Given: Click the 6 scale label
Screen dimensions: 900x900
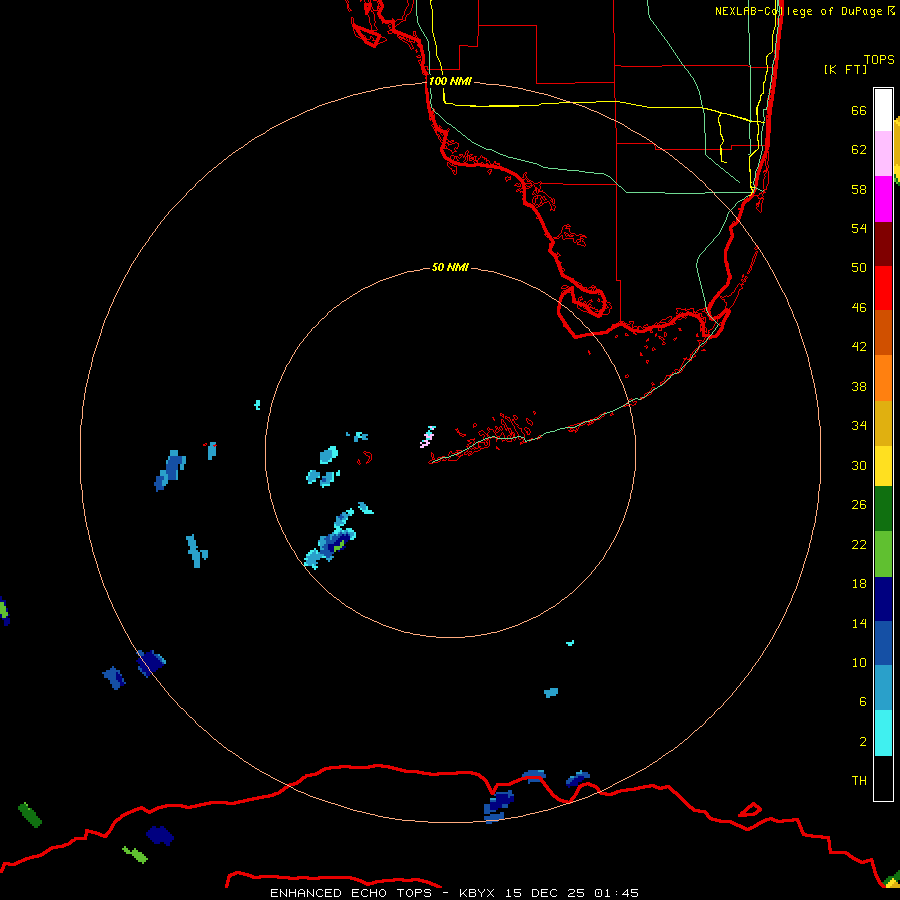Looking at the screenshot, I should pos(863,702).
